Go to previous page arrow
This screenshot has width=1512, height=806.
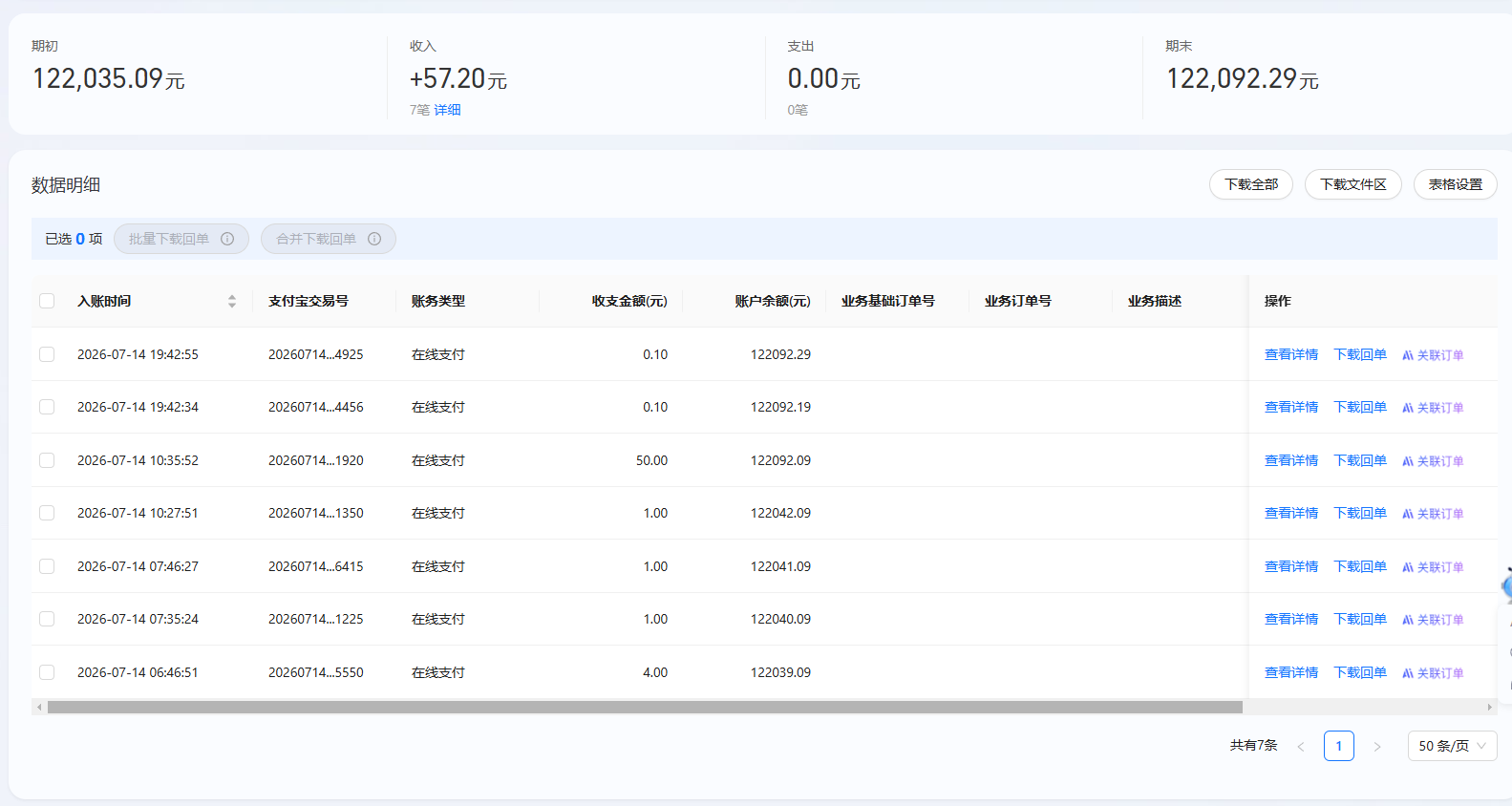[1301, 747]
